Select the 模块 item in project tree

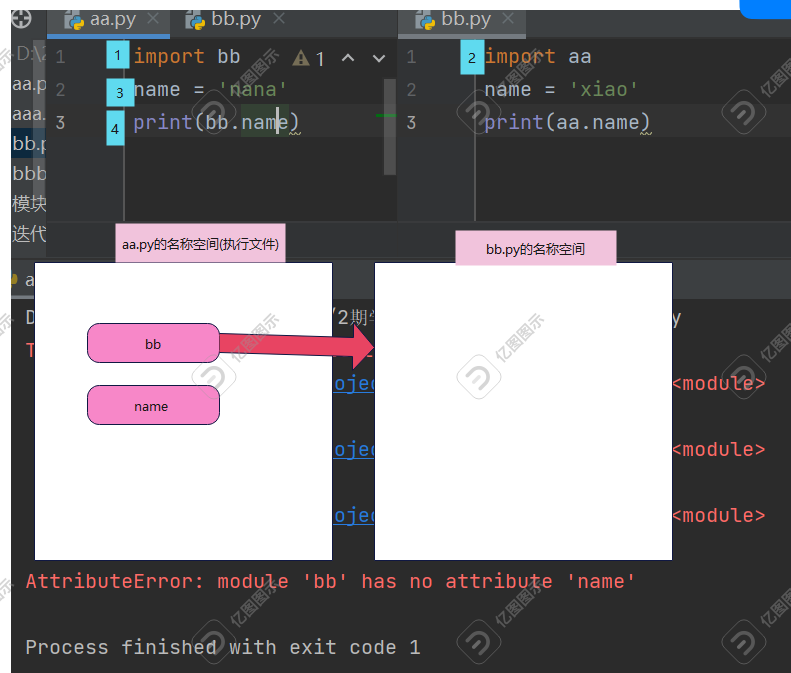pos(29,203)
